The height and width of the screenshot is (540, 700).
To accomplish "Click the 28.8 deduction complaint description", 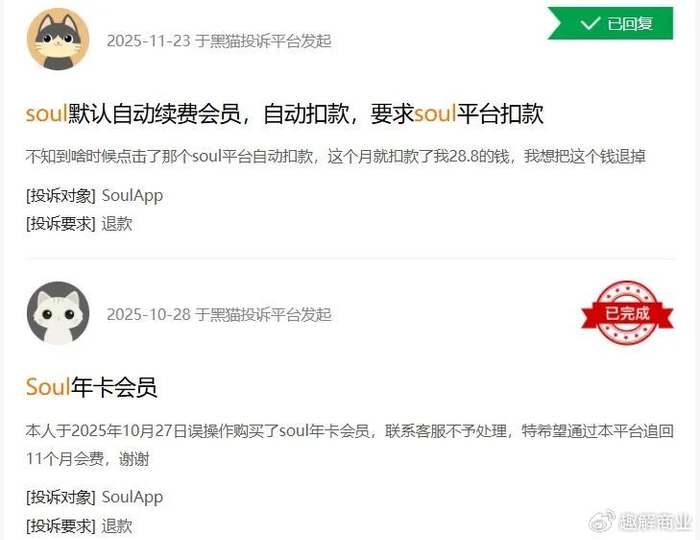I will pyautogui.click(x=336, y=157).
